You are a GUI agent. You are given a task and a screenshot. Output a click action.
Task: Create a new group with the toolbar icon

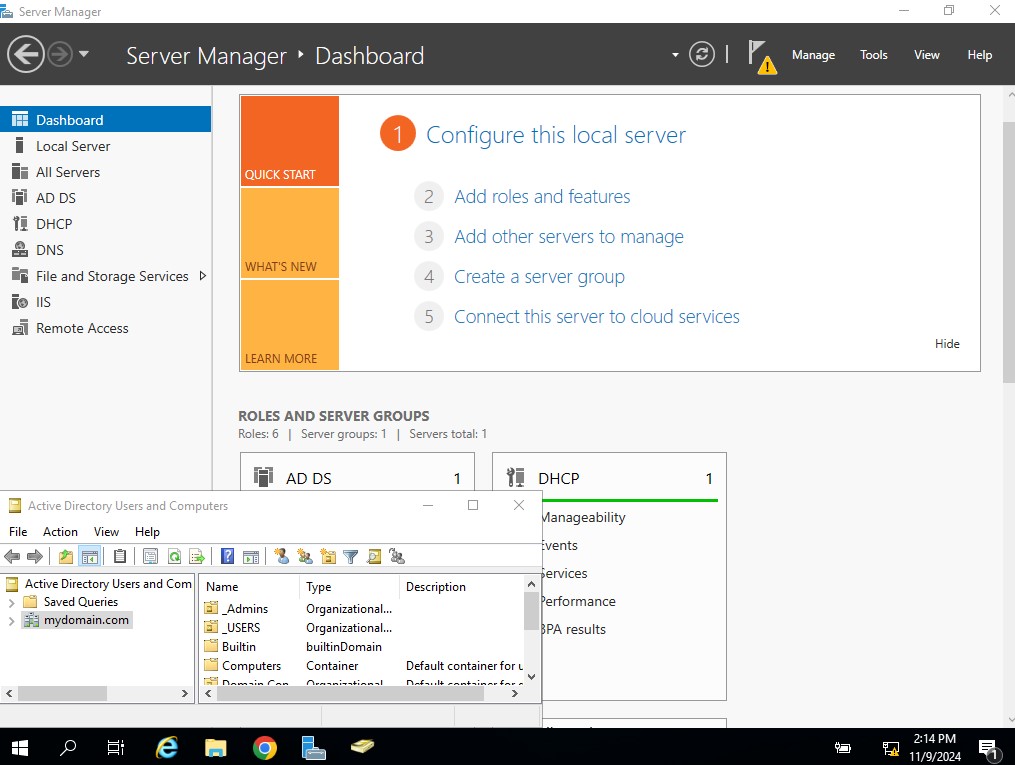[305, 556]
